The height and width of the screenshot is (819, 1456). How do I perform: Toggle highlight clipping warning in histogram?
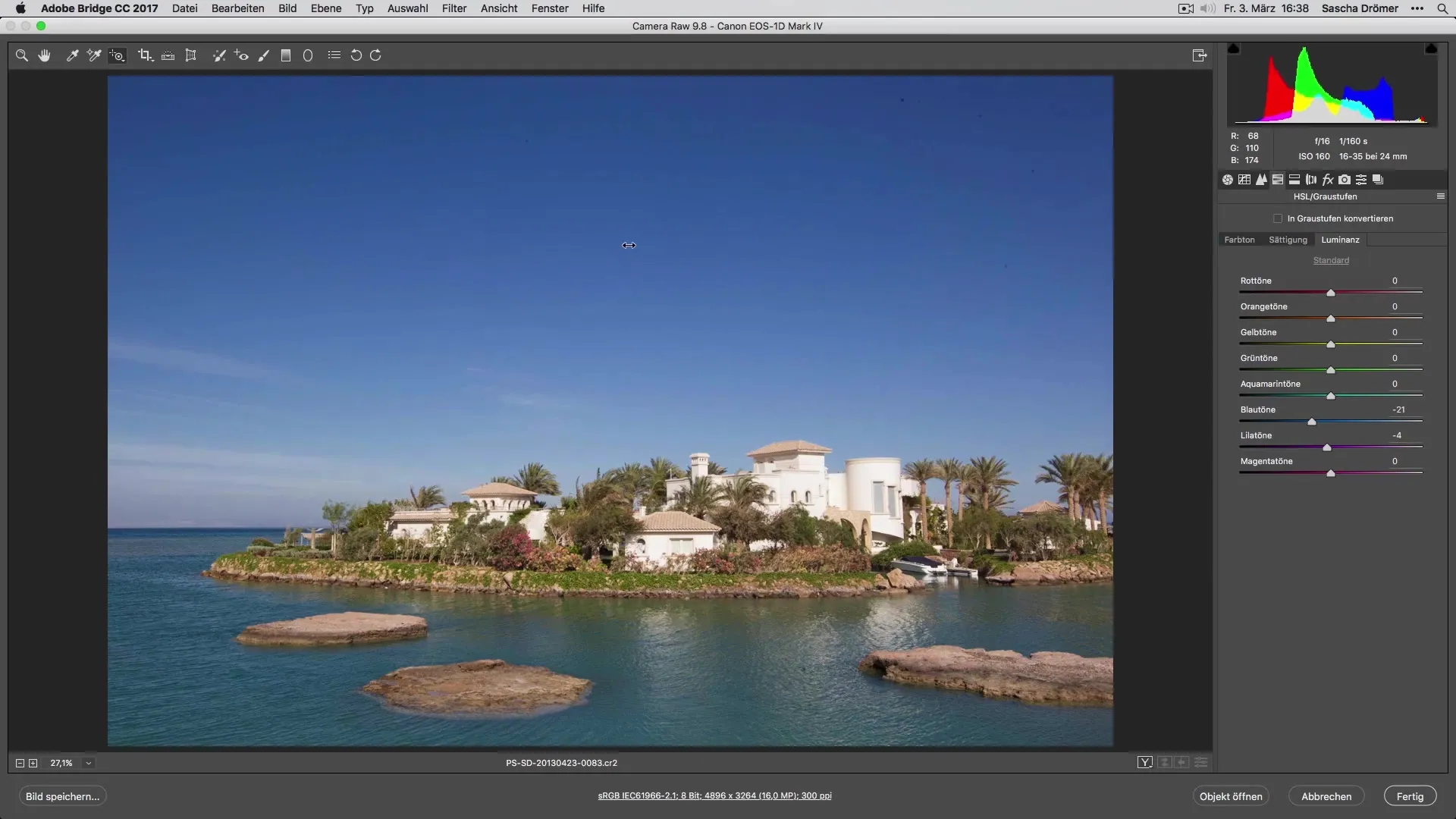pos(1431,49)
